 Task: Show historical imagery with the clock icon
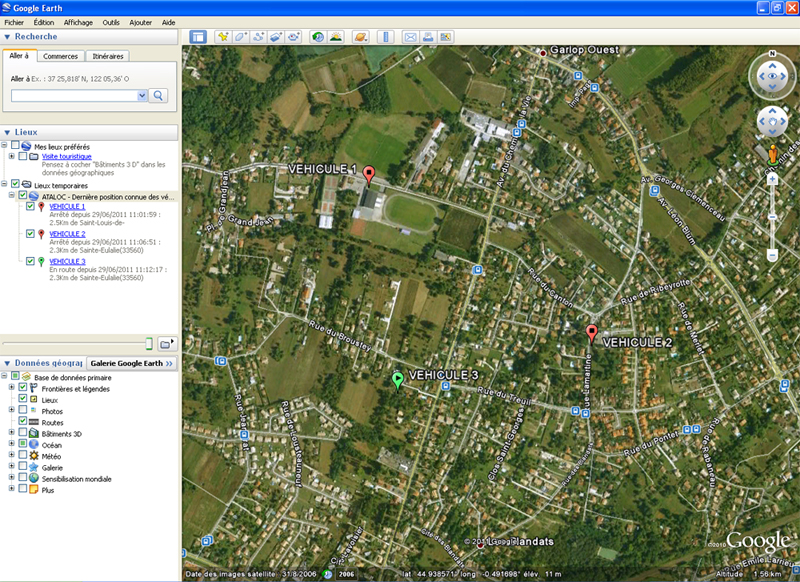click(x=318, y=37)
